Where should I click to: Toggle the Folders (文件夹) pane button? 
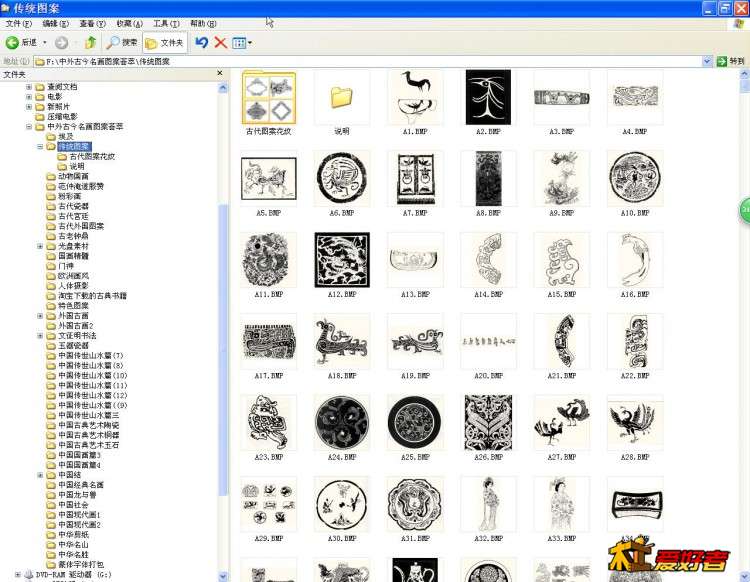click(x=165, y=43)
